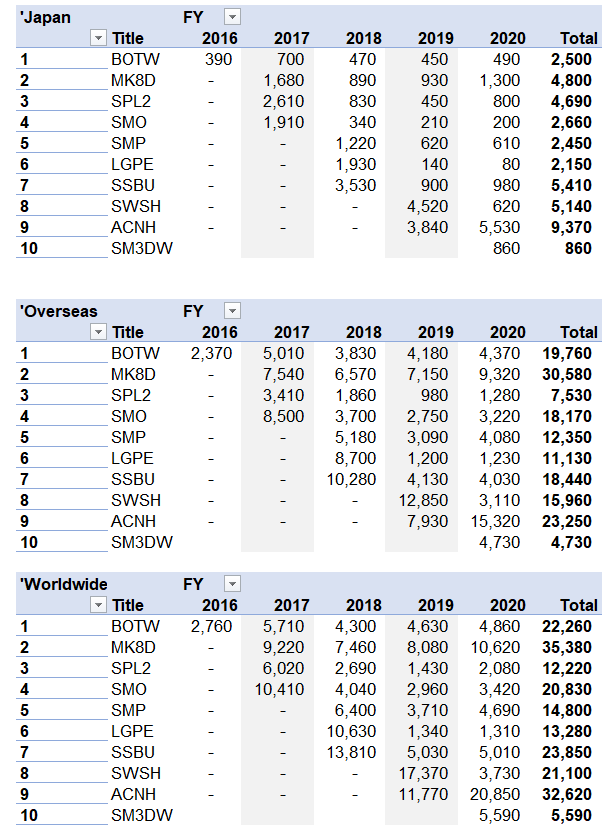Click the cell with value 390
The image size is (608, 839).
click(x=218, y=59)
